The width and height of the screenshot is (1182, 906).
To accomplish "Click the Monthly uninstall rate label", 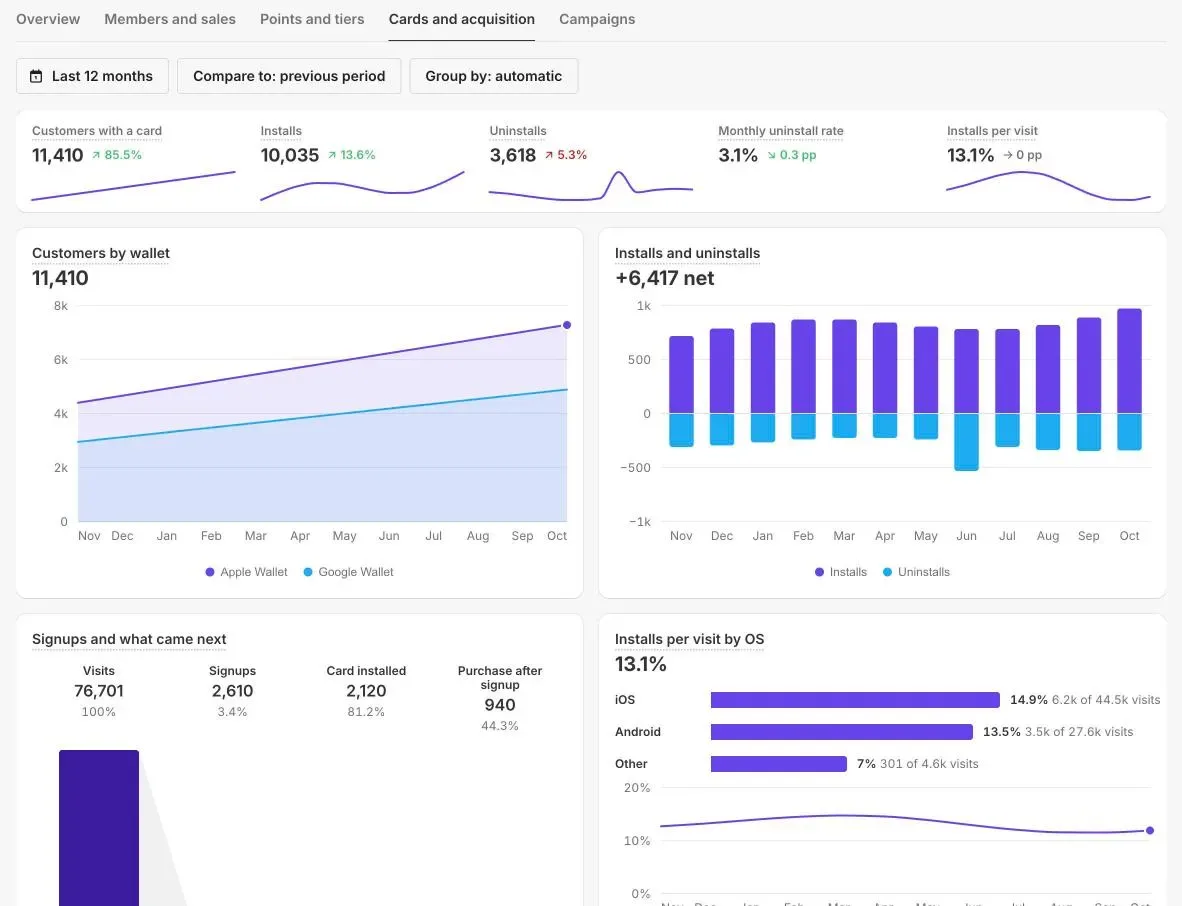I will [x=780, y=130].
